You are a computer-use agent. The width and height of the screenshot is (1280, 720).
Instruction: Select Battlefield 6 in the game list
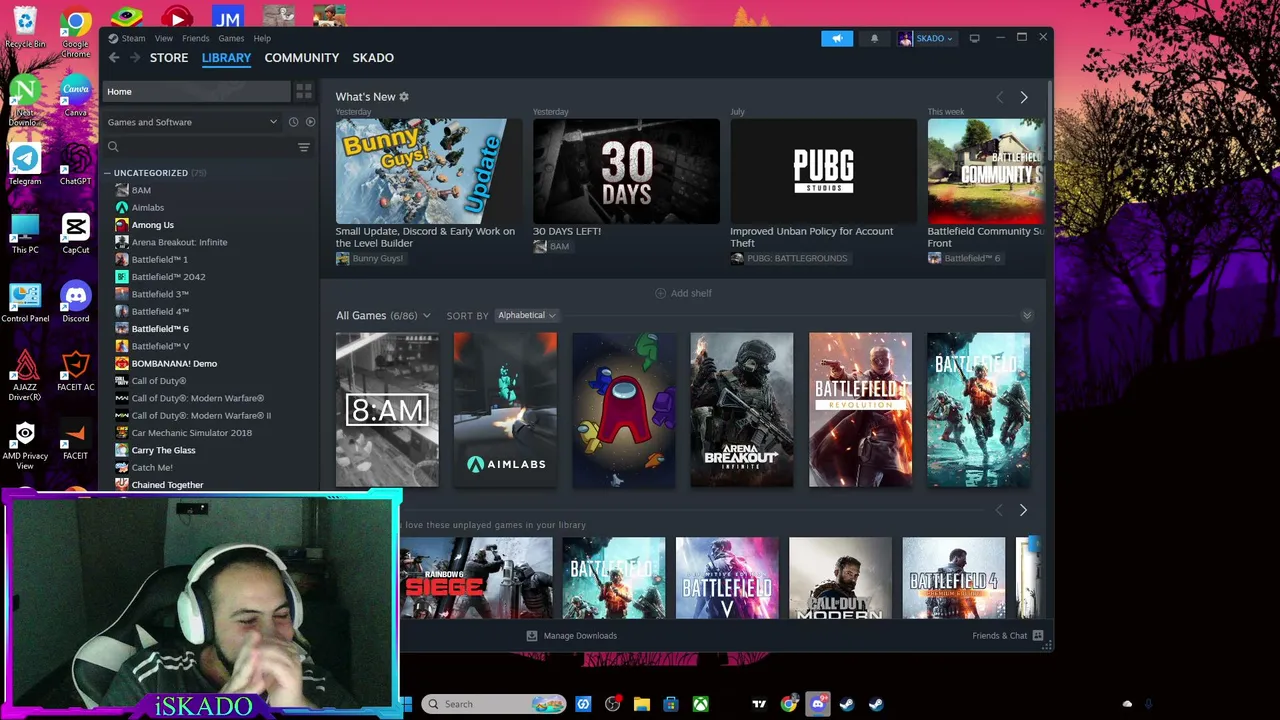tap(160, 329)
